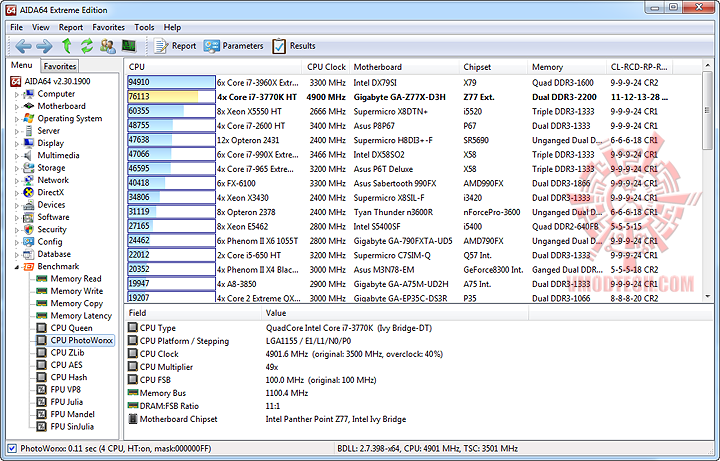This screenshot has height=461, width=720.
Task: Select the Memory Latency benchmark icon
Action: point(42,315)
